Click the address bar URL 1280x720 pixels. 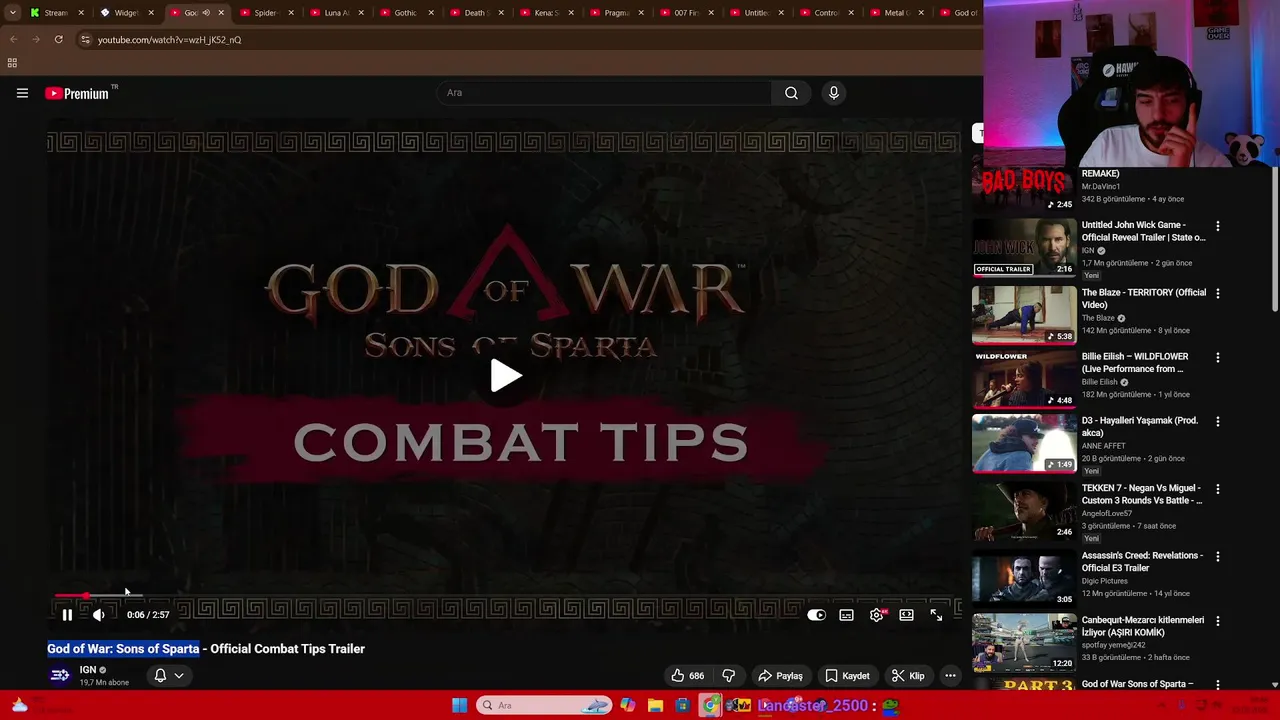pyautogui.click(x=169, y=40)
